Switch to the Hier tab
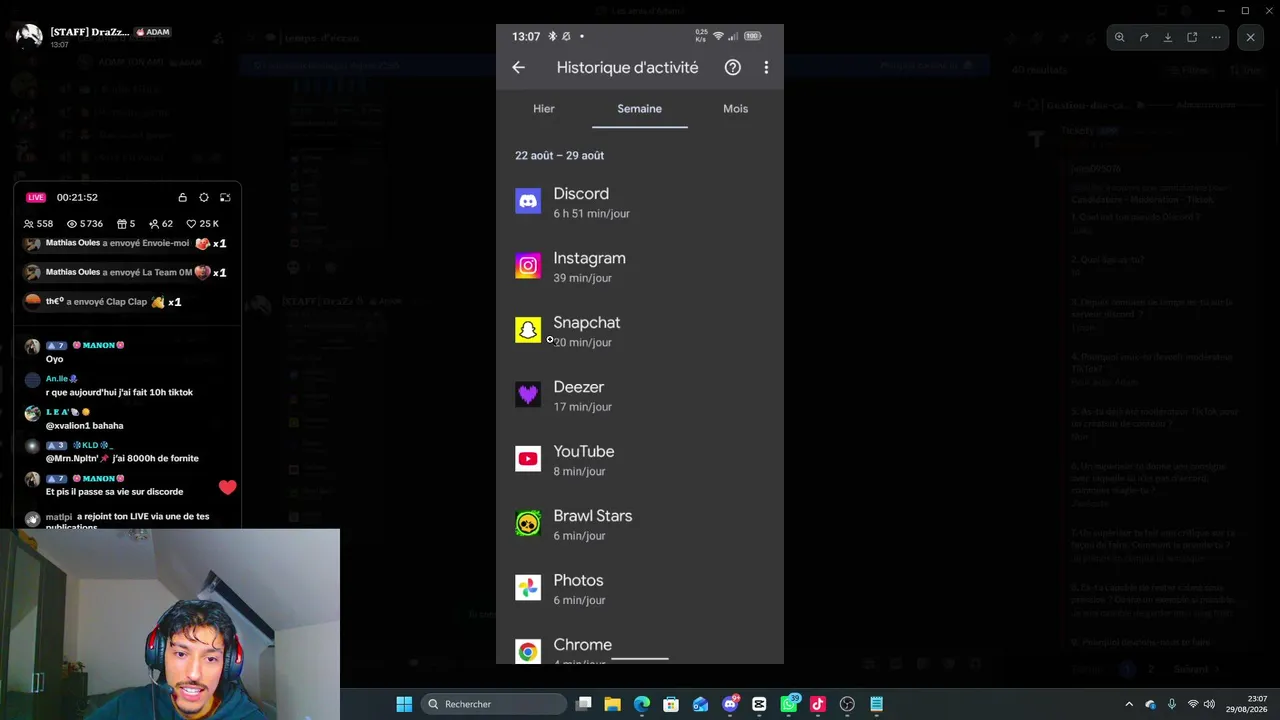 pos(544,108)
